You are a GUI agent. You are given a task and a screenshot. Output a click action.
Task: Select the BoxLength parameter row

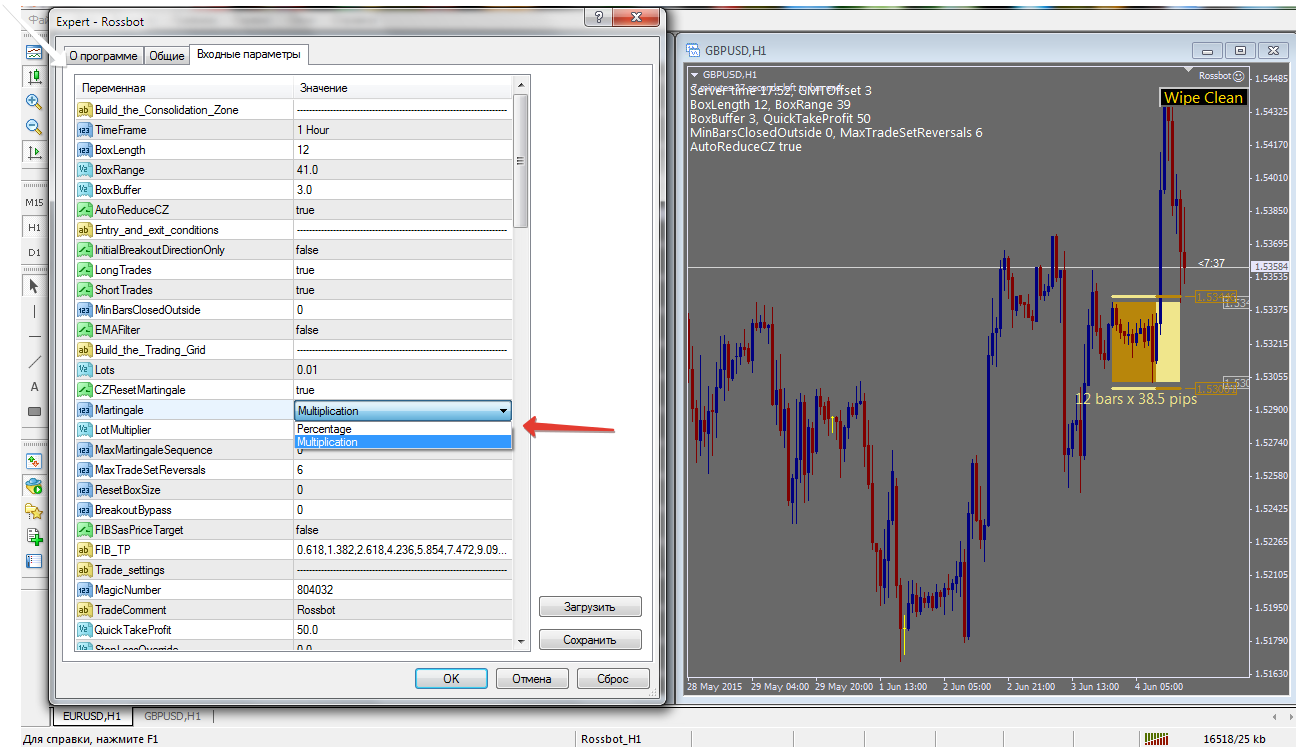(x=294, y=150)
